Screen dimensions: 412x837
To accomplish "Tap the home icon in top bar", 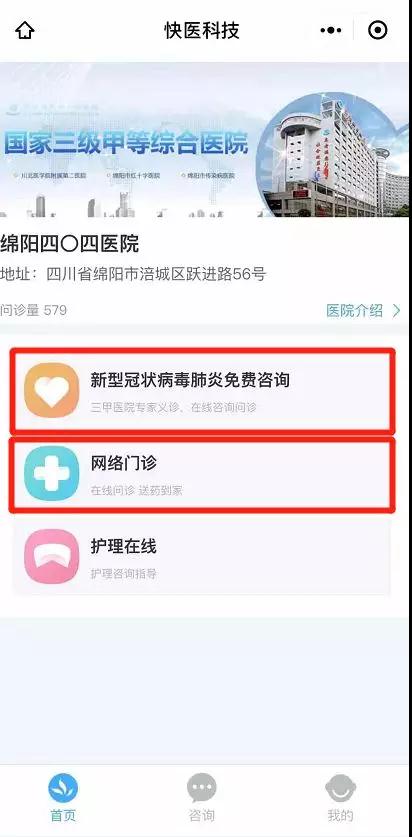I will [x=25, y=30].
